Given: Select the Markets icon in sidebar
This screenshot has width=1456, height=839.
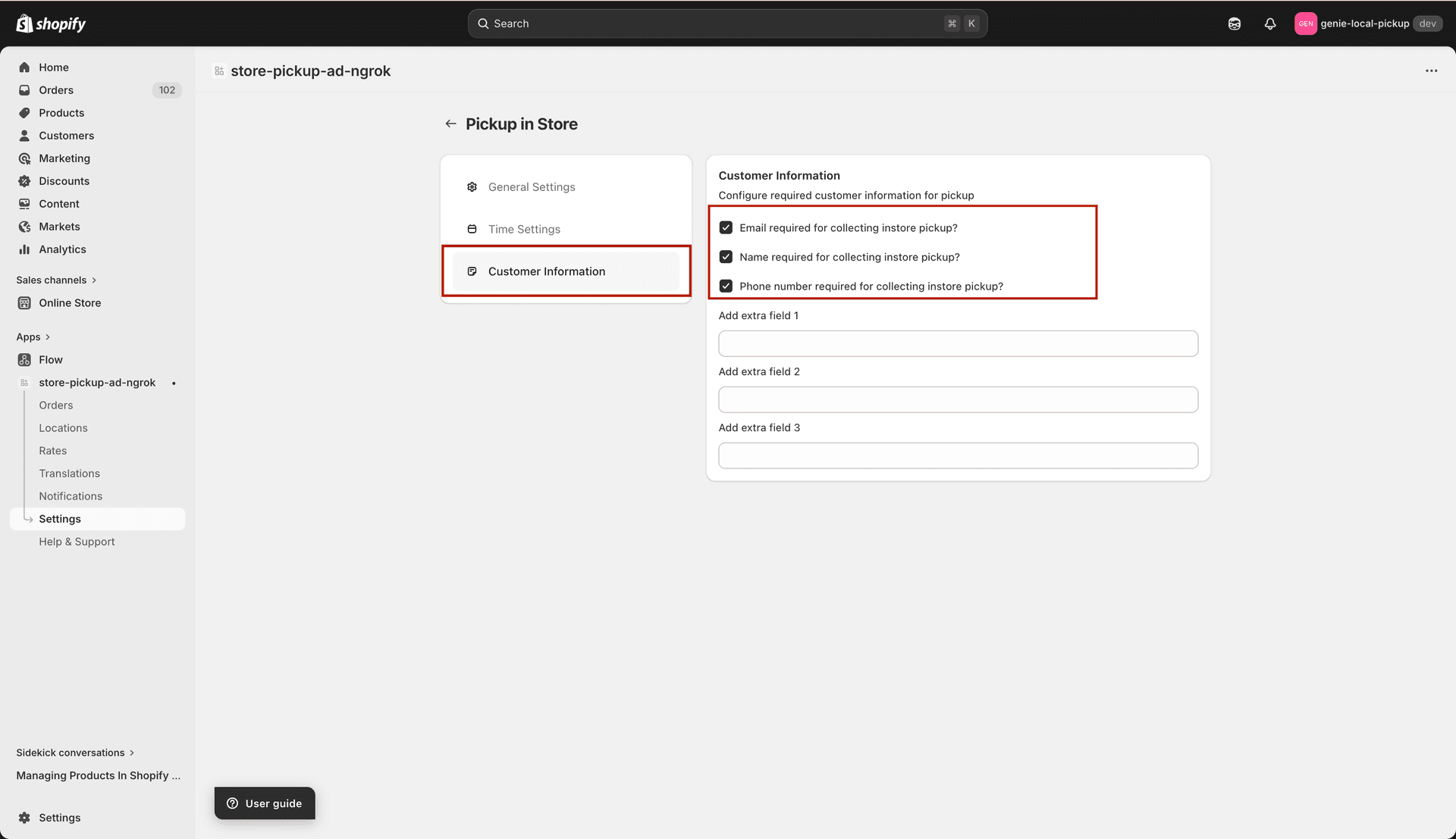Looking at the screenshot, I should pyautogui.click(x=24, y=226).
